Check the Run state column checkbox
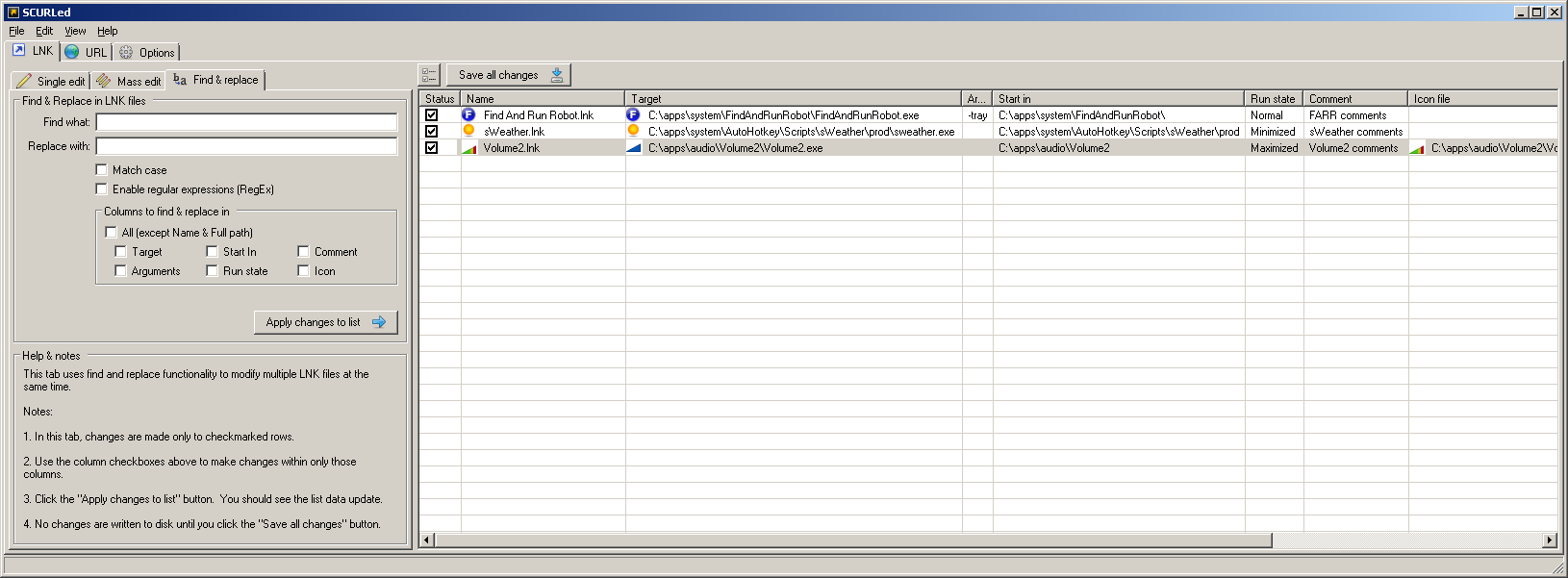1568x578 pixels. 212,270
